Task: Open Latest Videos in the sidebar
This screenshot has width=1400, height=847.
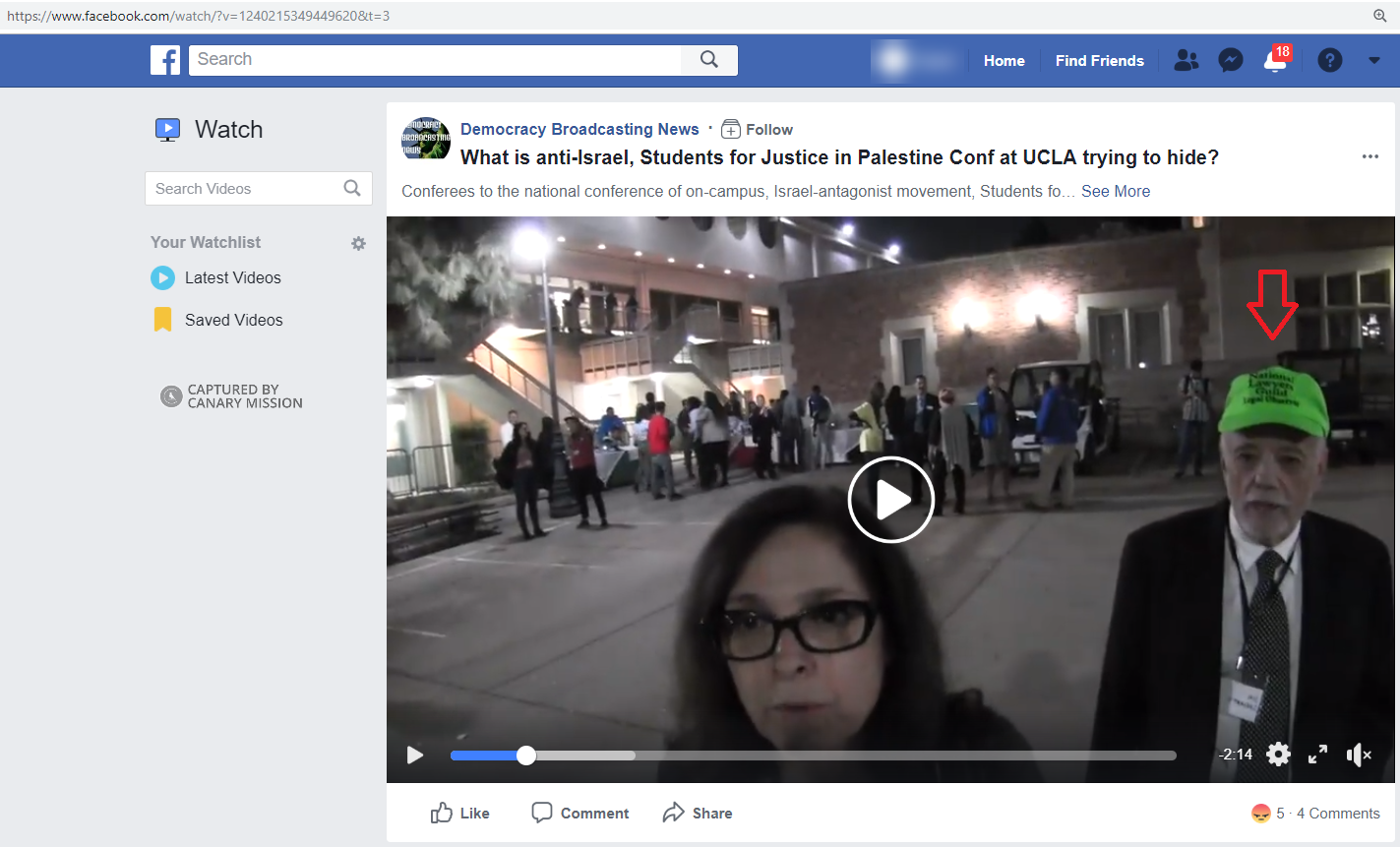Action: click(x=232, y=278)
